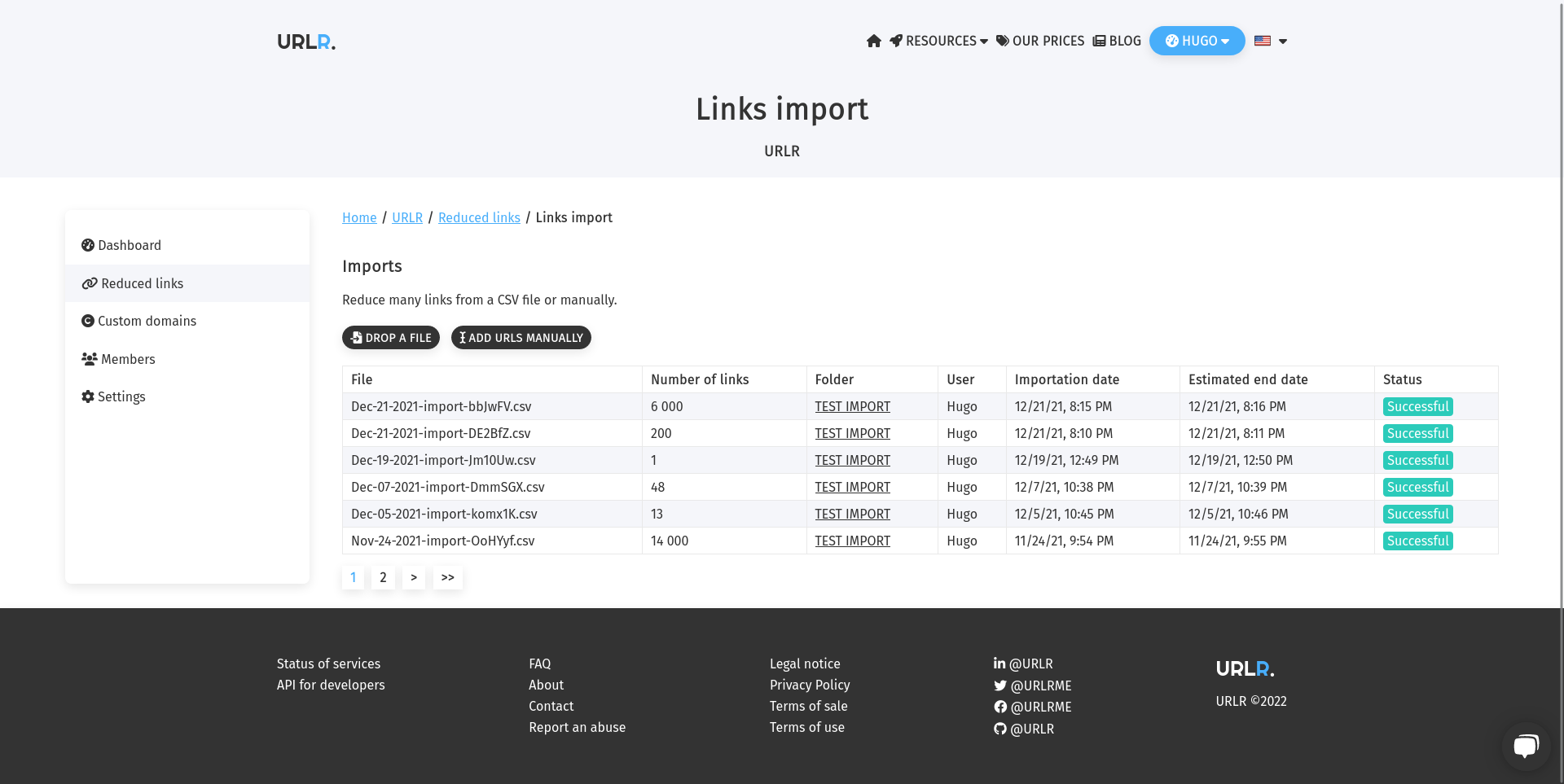Jump to last page with >> button
Image resolution: width=1564 pixels, height=784 pixels.
(x=447, y=577)
